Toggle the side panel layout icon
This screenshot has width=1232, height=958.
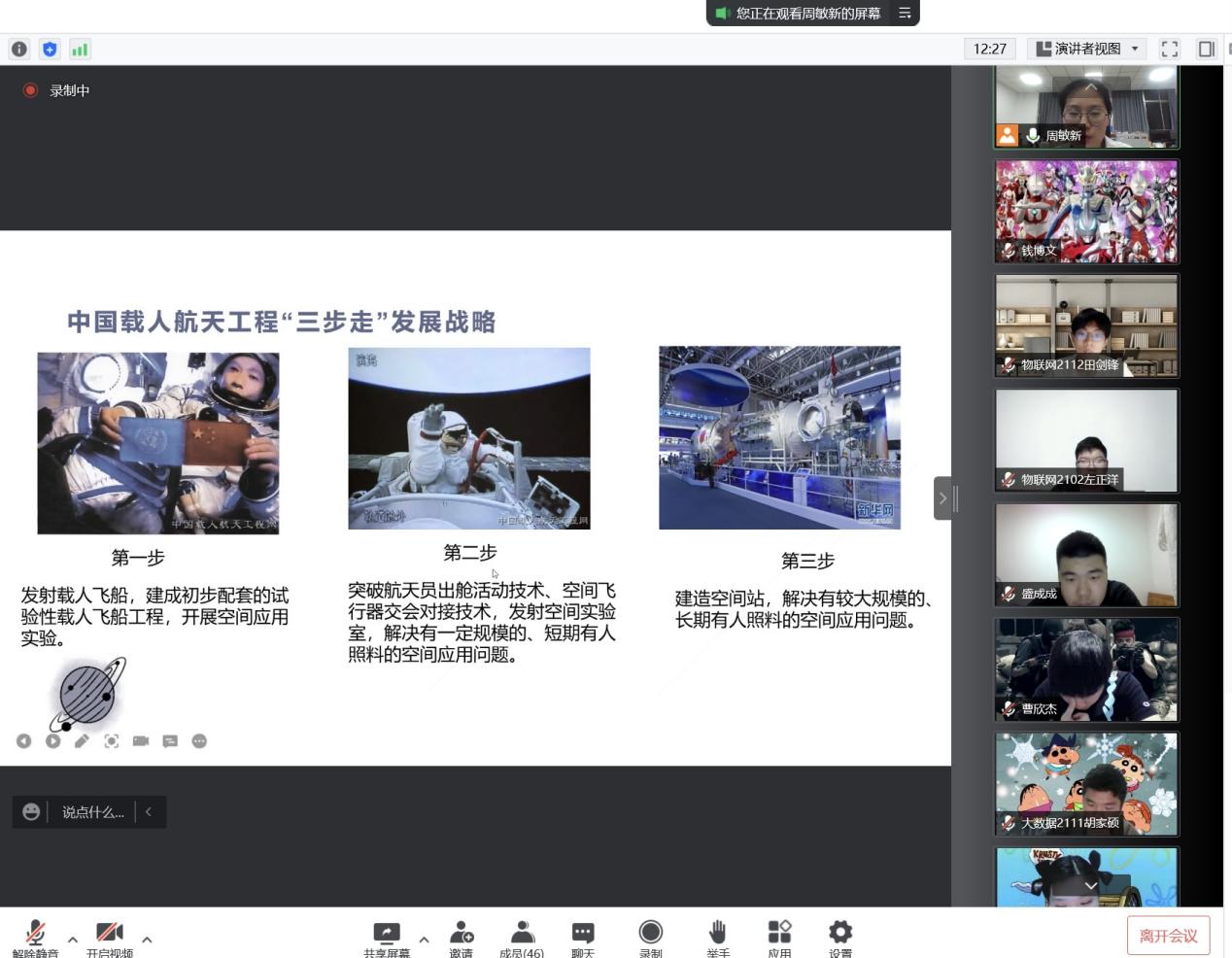[x=1206, y=49]
